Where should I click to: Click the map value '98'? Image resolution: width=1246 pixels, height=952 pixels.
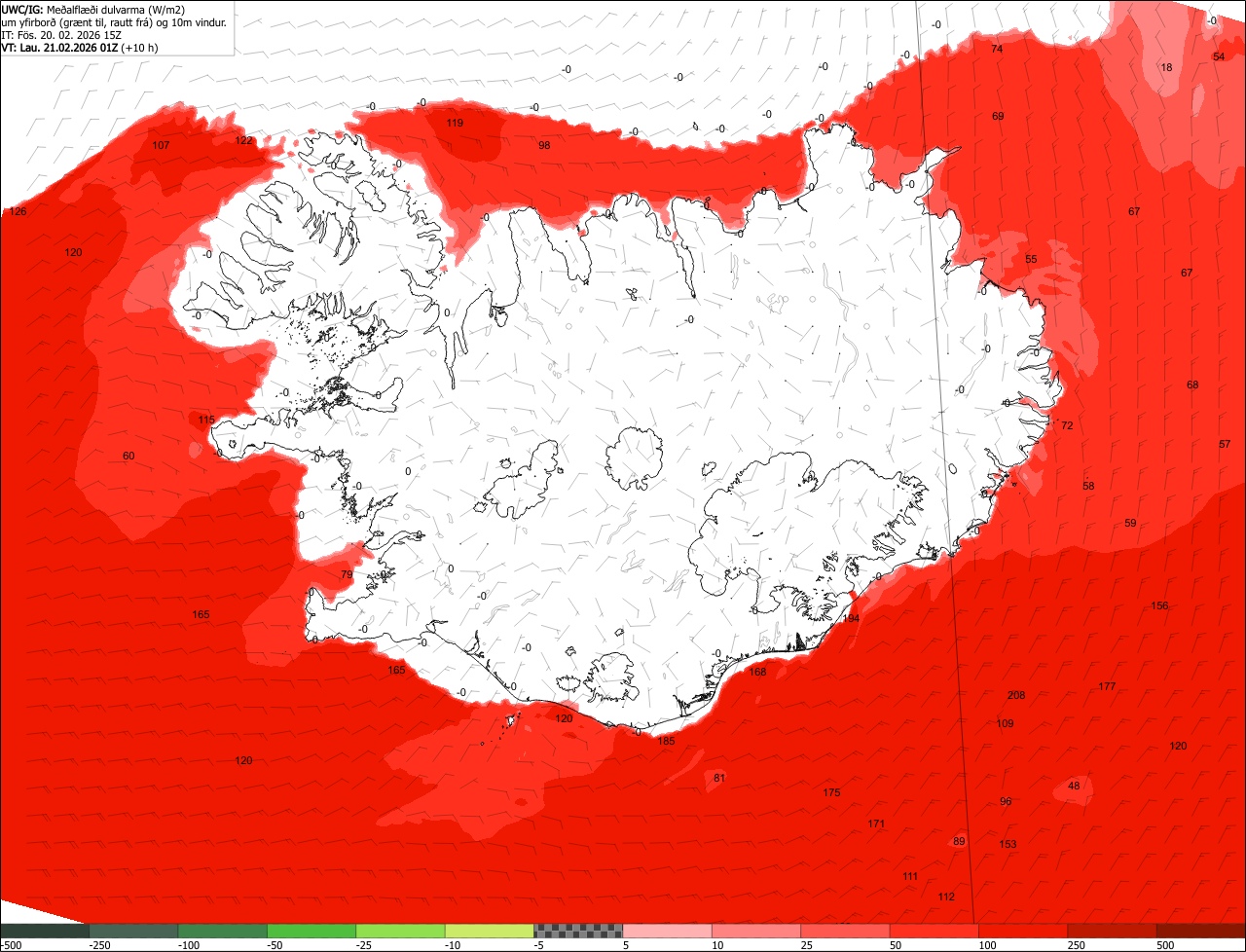[x=544, y=145]
